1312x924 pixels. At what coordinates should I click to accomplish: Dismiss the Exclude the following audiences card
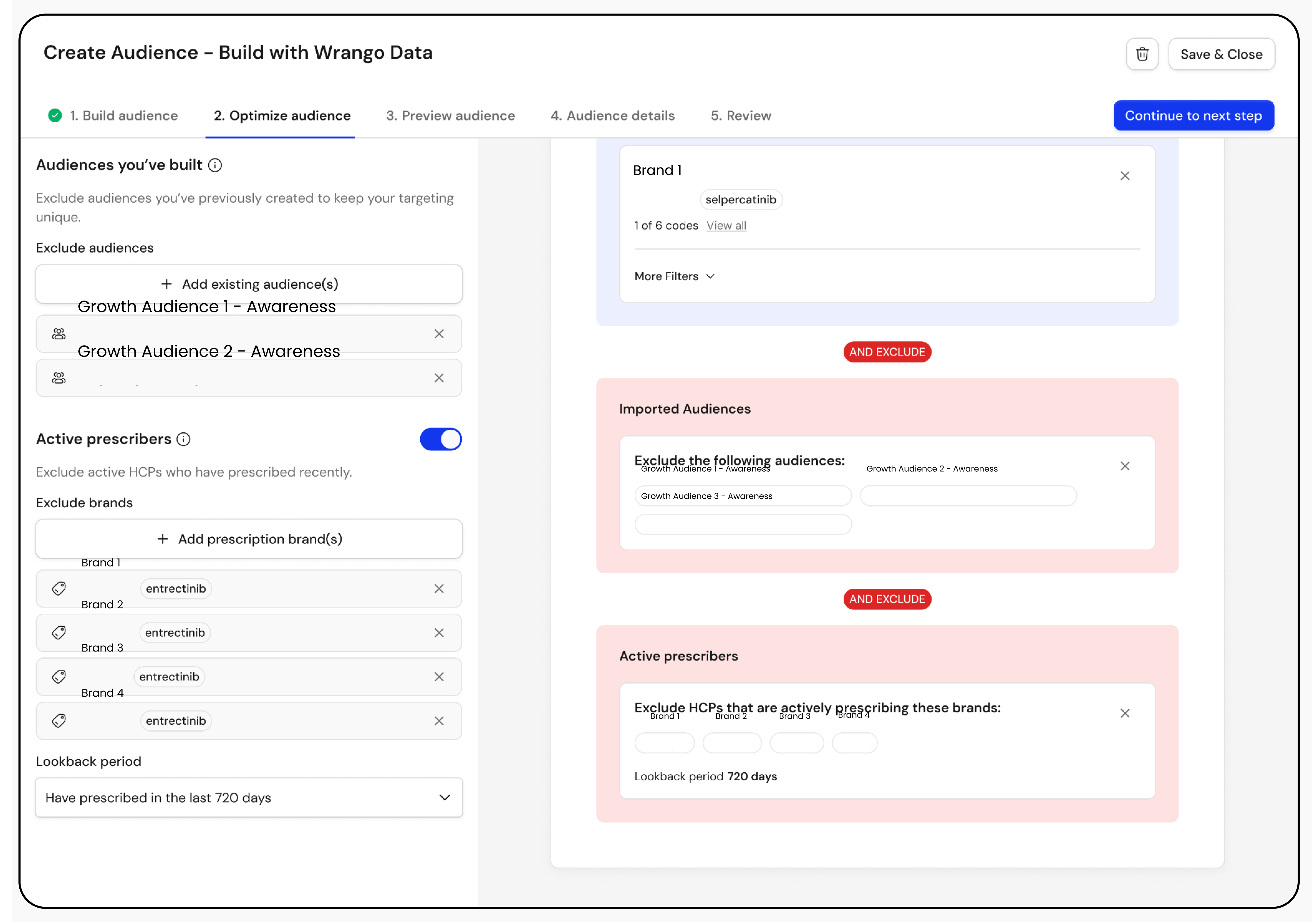coord(1125,466)
